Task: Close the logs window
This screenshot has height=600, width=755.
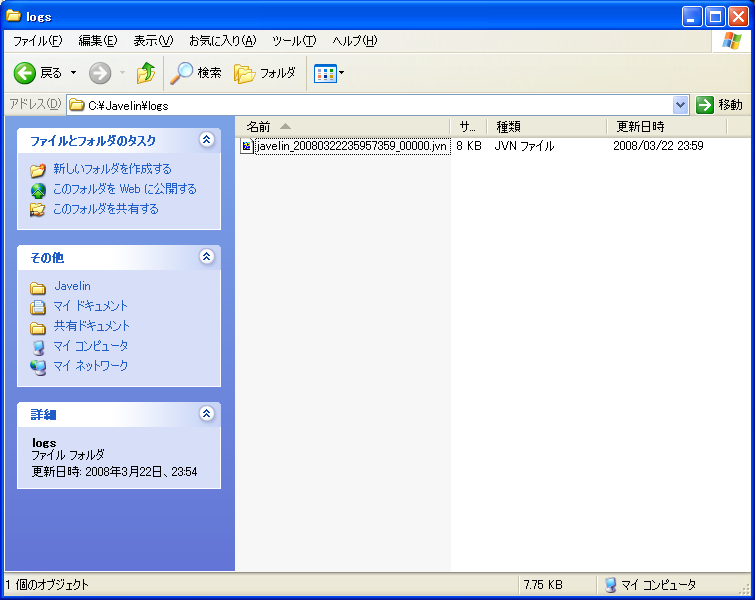Action: (x=738, y=17)
